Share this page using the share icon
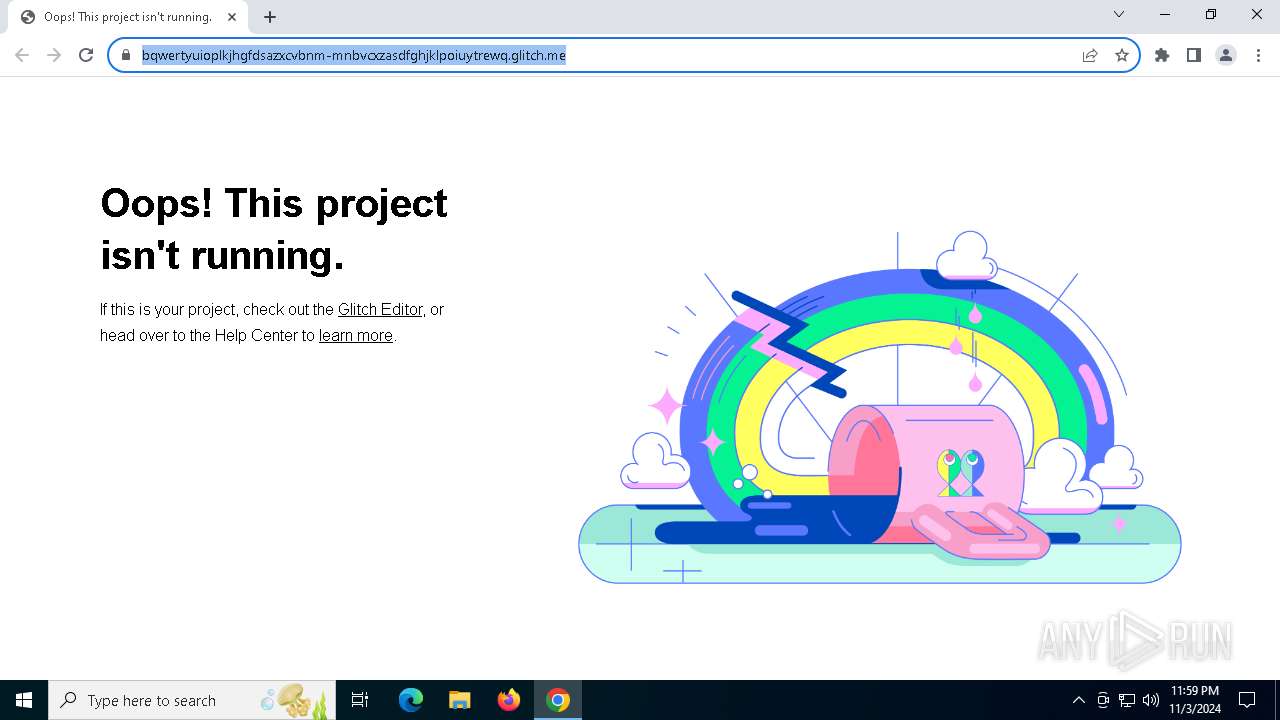1280x720 pixels. point(1090,55)
